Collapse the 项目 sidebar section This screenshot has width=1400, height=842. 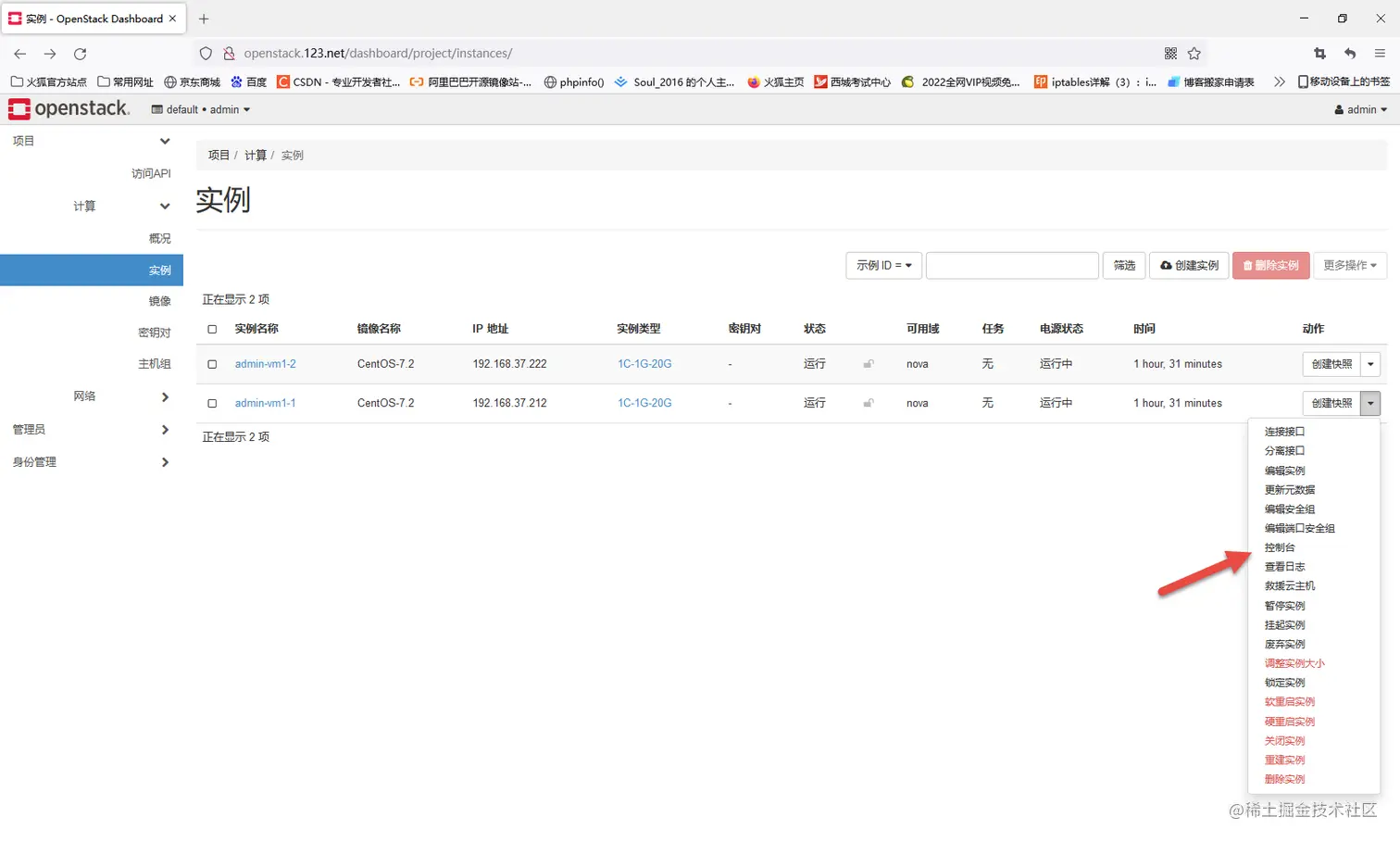(165, 141)
